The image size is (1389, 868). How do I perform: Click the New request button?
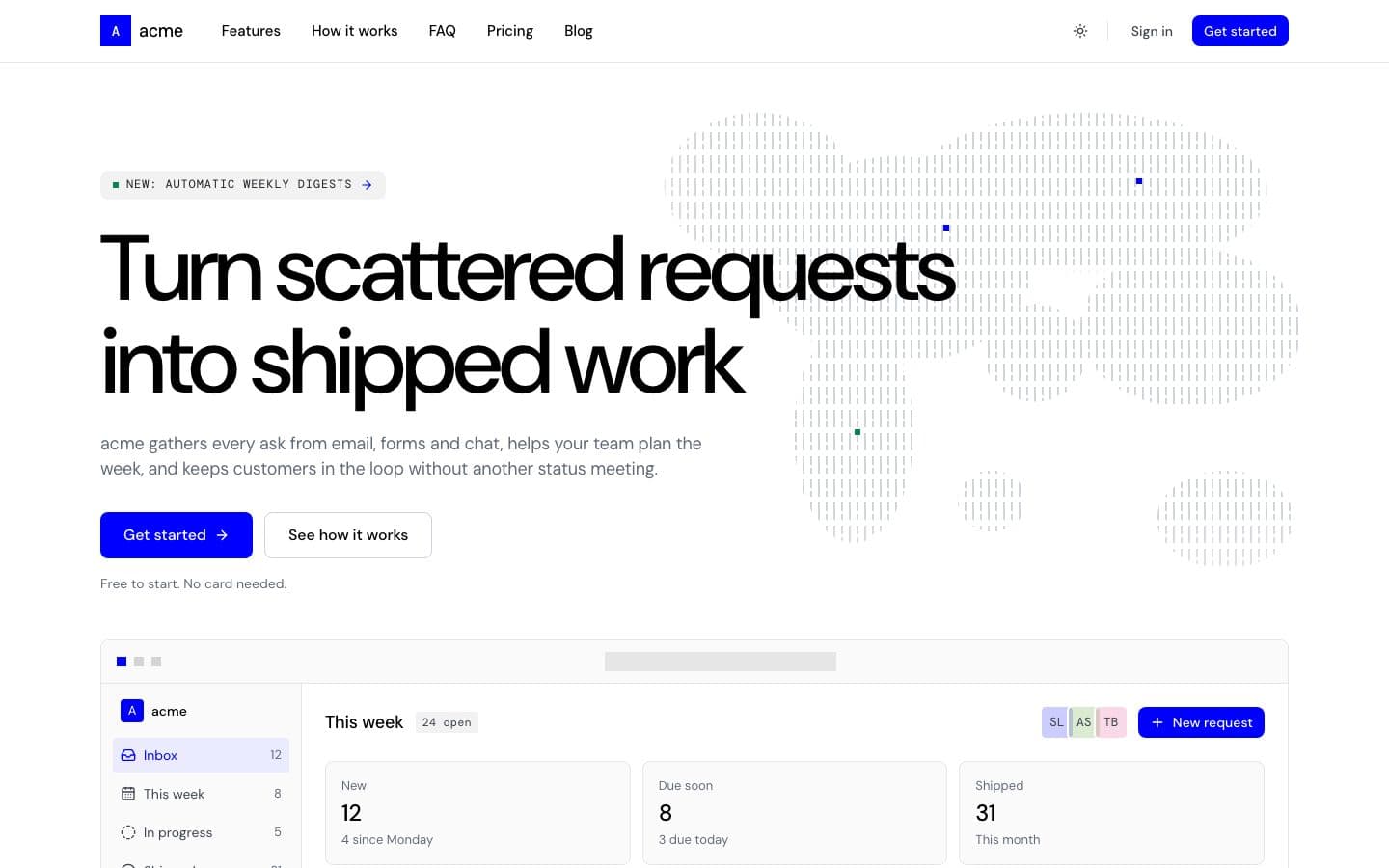point(1201,722)
